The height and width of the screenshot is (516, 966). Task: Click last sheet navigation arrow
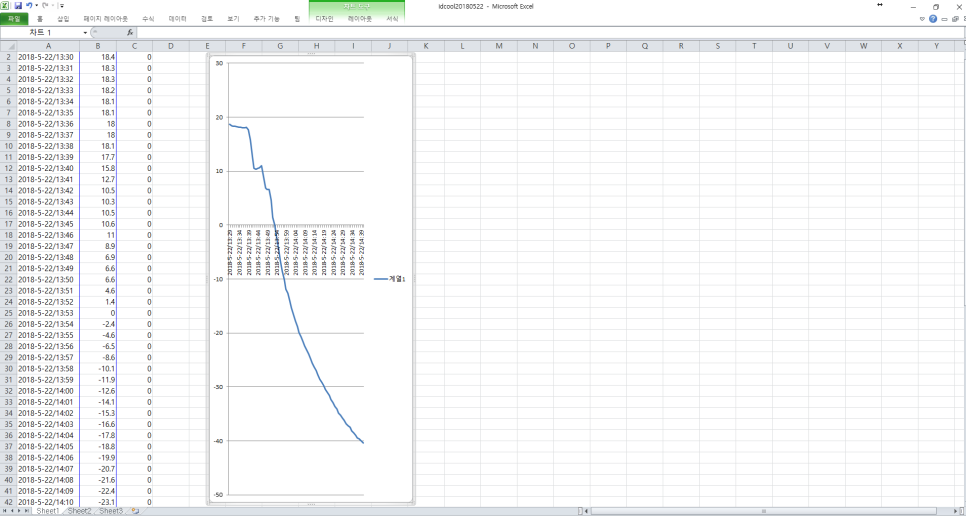pyautogui.click(x=27, y=511)
